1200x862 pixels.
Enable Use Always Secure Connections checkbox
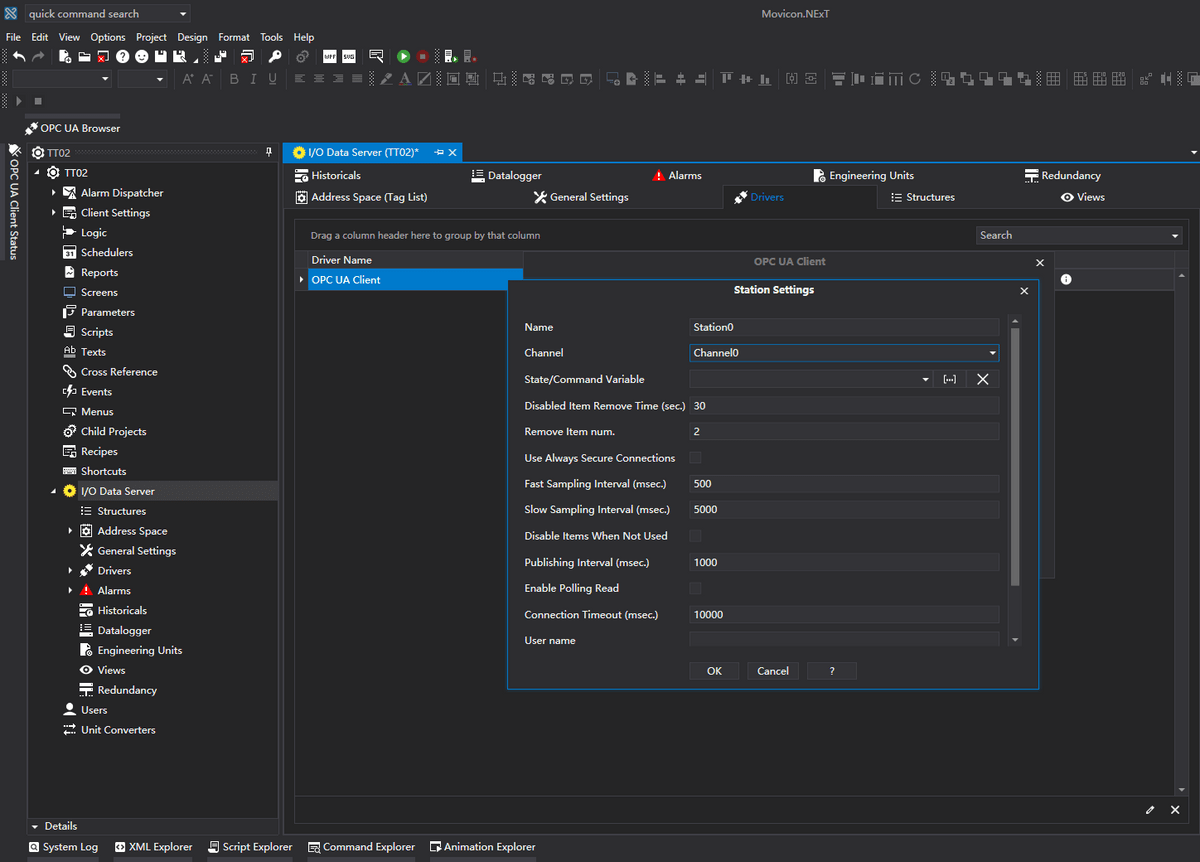[695, 458]
